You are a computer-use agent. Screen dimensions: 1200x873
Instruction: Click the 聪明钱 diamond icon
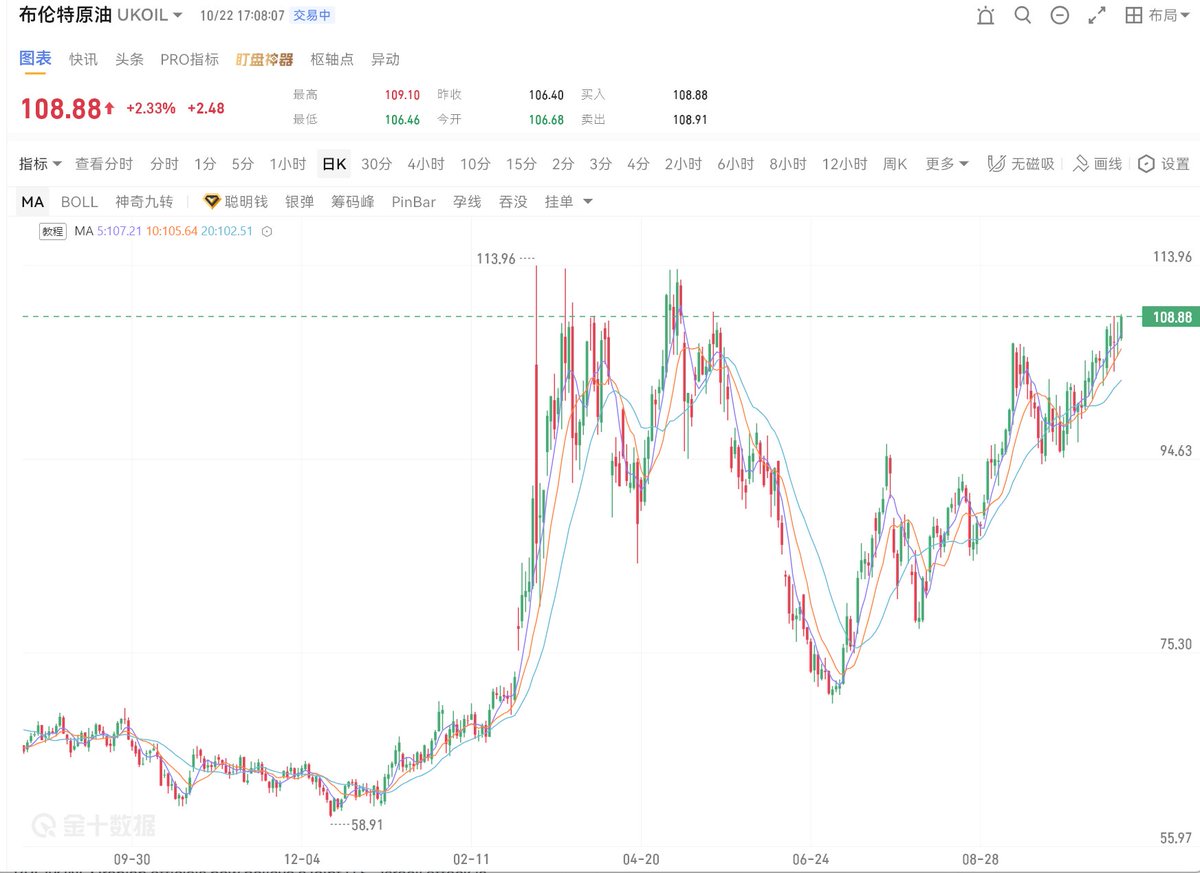click(211, 202)
